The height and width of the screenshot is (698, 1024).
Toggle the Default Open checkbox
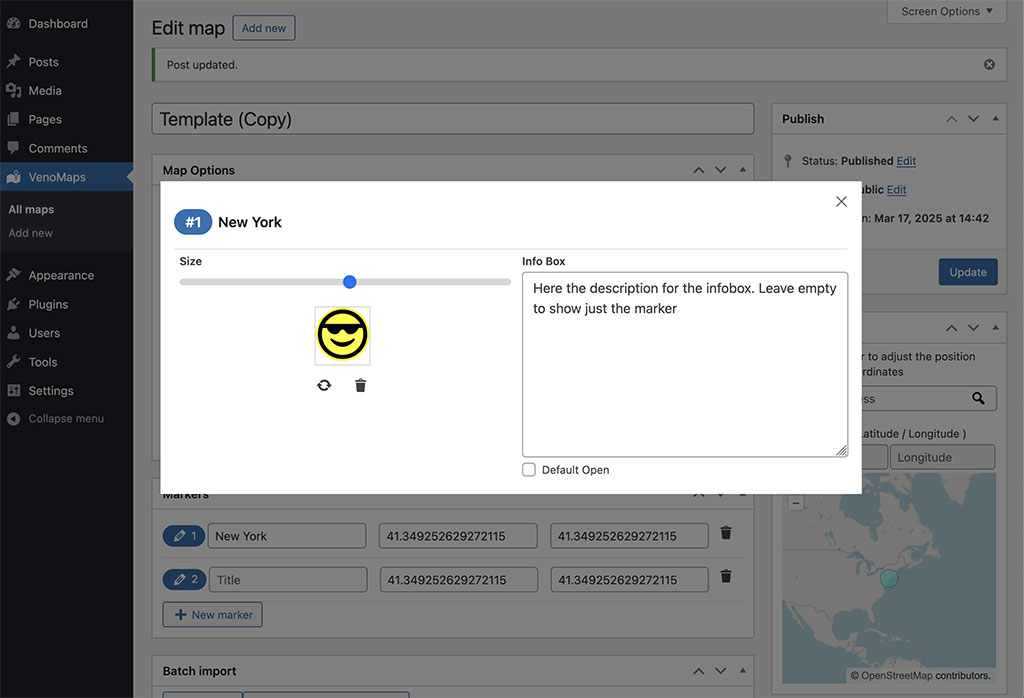(529, 469)
